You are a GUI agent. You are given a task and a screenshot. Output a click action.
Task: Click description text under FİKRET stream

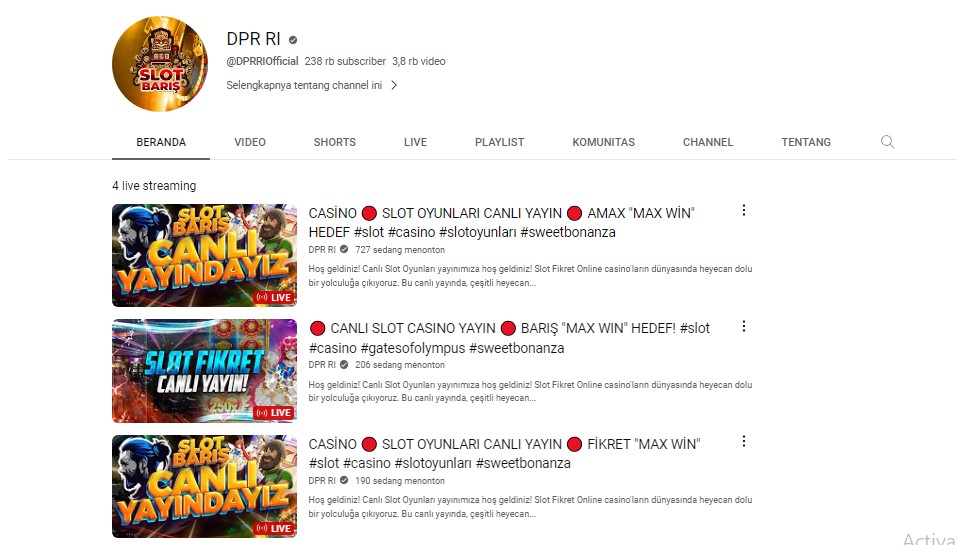coord(530,507)
